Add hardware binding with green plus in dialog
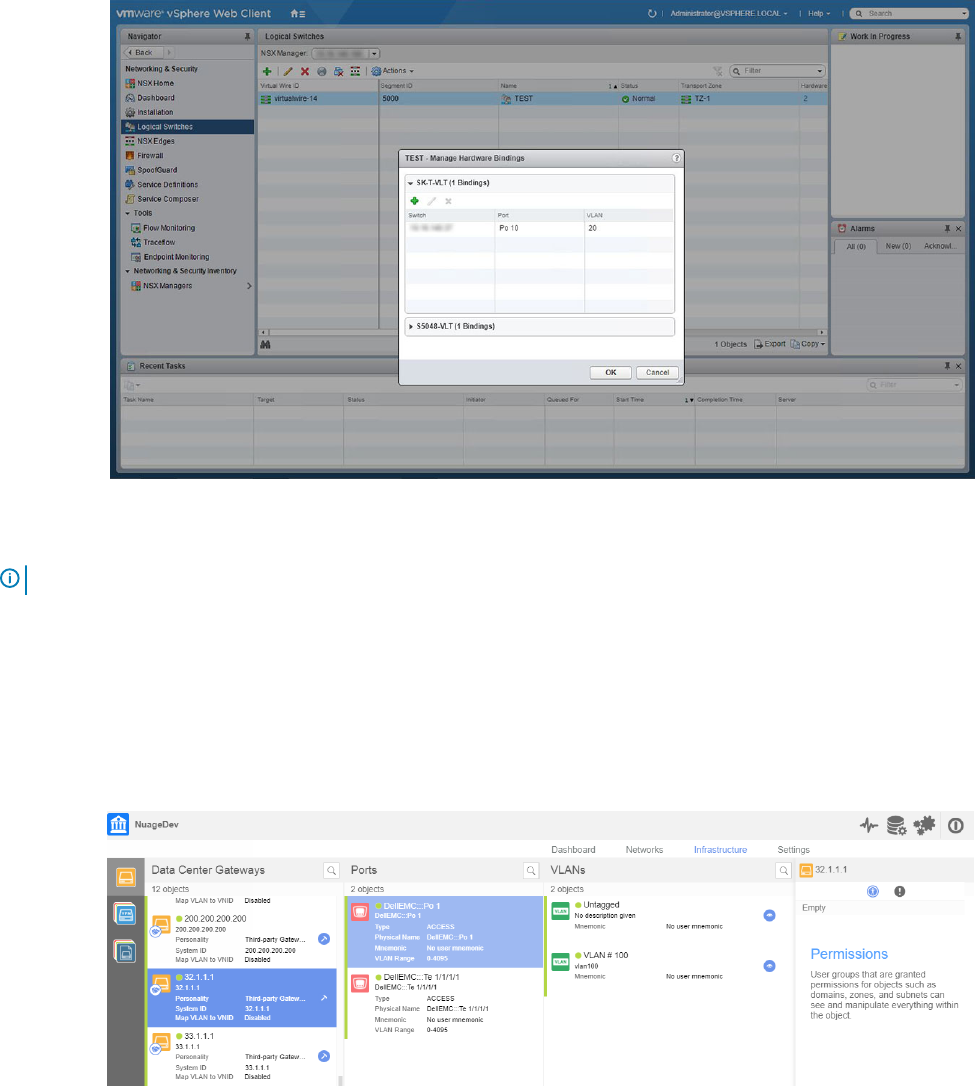This screenshot has width=975, height=1086. [414, 201]
